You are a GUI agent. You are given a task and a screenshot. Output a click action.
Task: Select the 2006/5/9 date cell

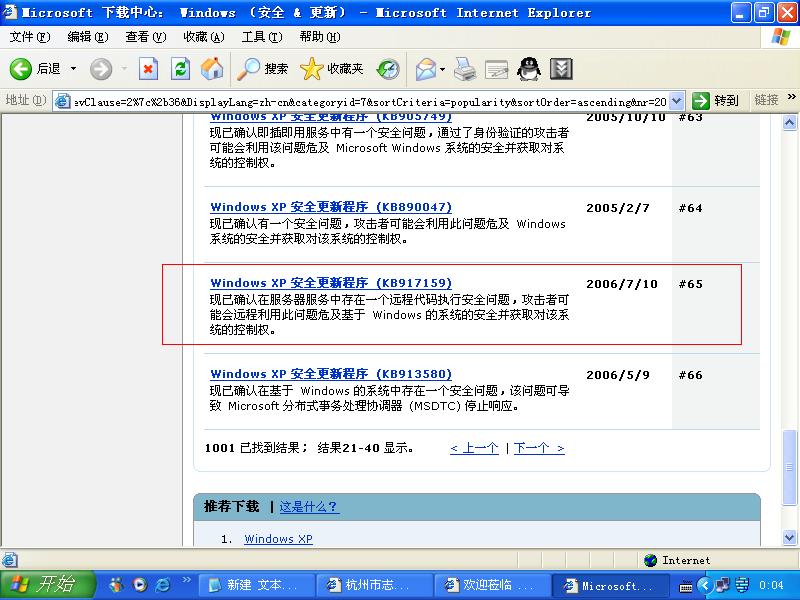(618, 375)
